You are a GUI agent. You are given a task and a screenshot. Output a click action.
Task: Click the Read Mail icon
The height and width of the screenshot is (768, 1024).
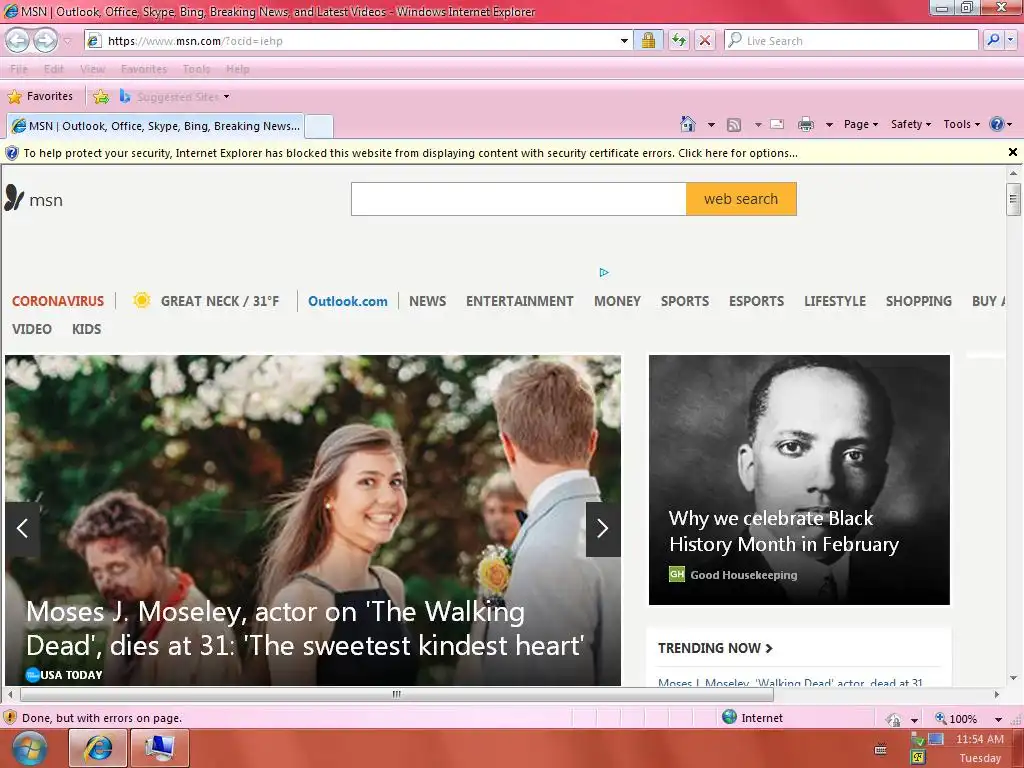(777, 124)
